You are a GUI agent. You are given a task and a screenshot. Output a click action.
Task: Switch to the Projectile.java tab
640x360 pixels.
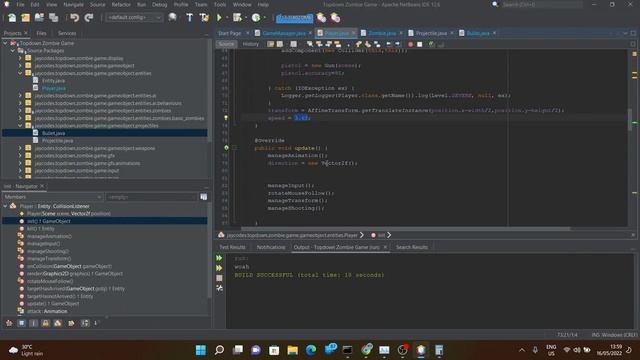[x=431, y=33]
